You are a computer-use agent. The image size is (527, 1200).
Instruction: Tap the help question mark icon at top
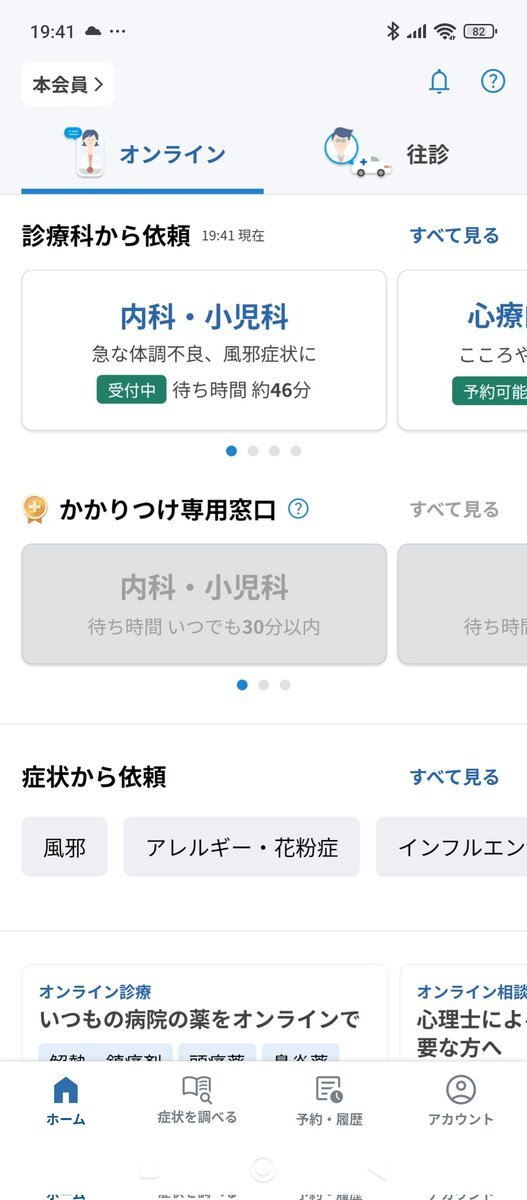(x=493, y=82)
